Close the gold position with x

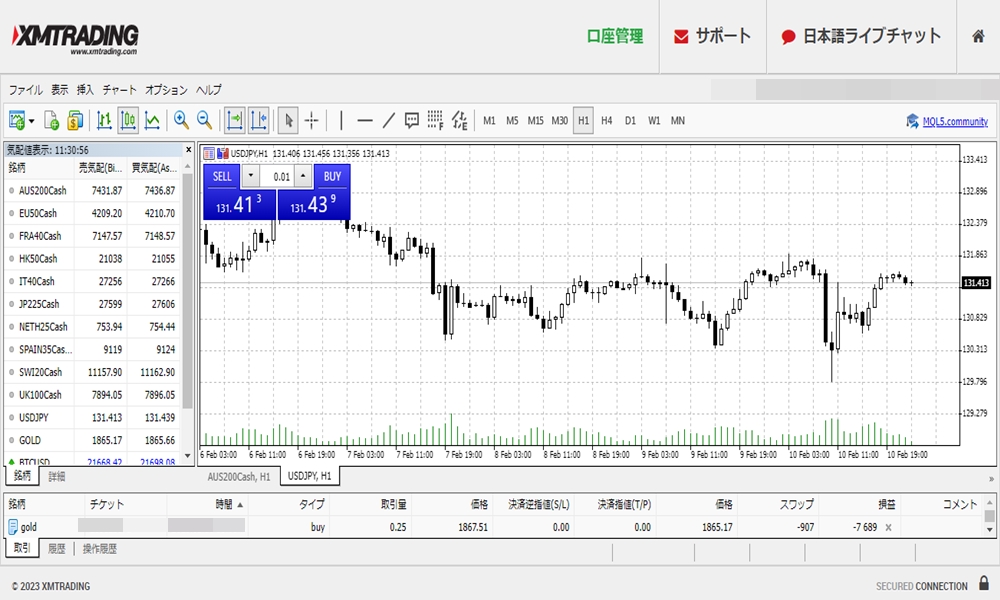(x=888, y=527)
